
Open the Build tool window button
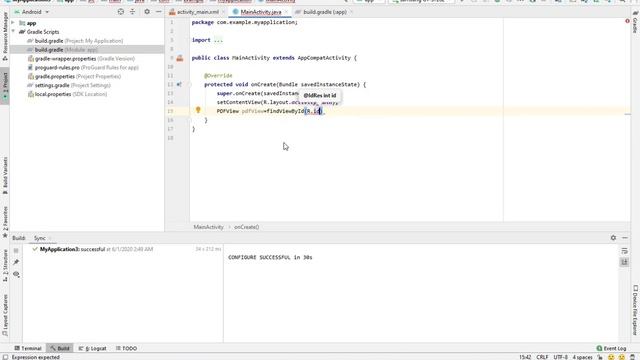[x=60, y=348]
